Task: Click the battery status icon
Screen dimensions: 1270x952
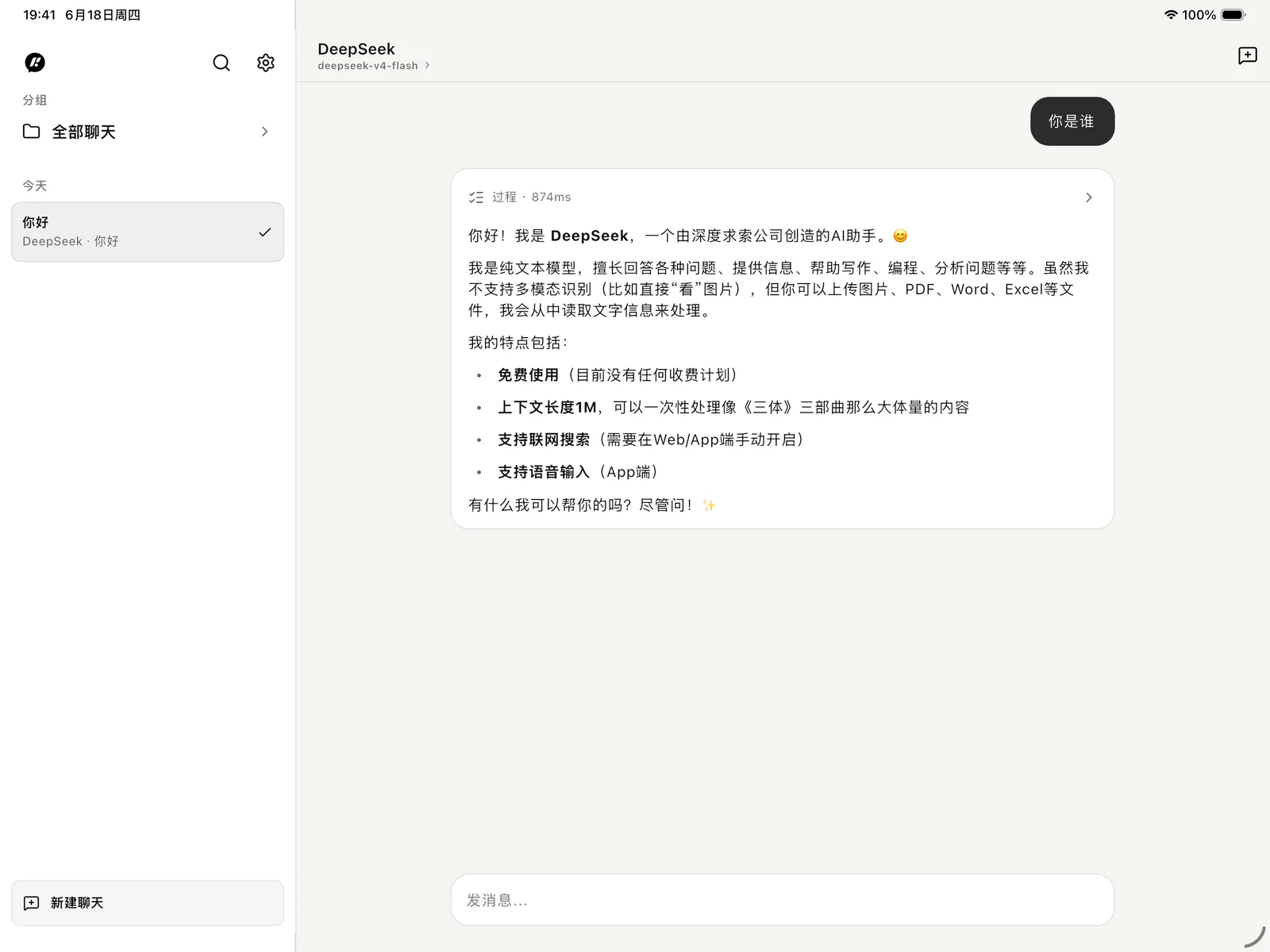Action: [x=1233, y=14]
